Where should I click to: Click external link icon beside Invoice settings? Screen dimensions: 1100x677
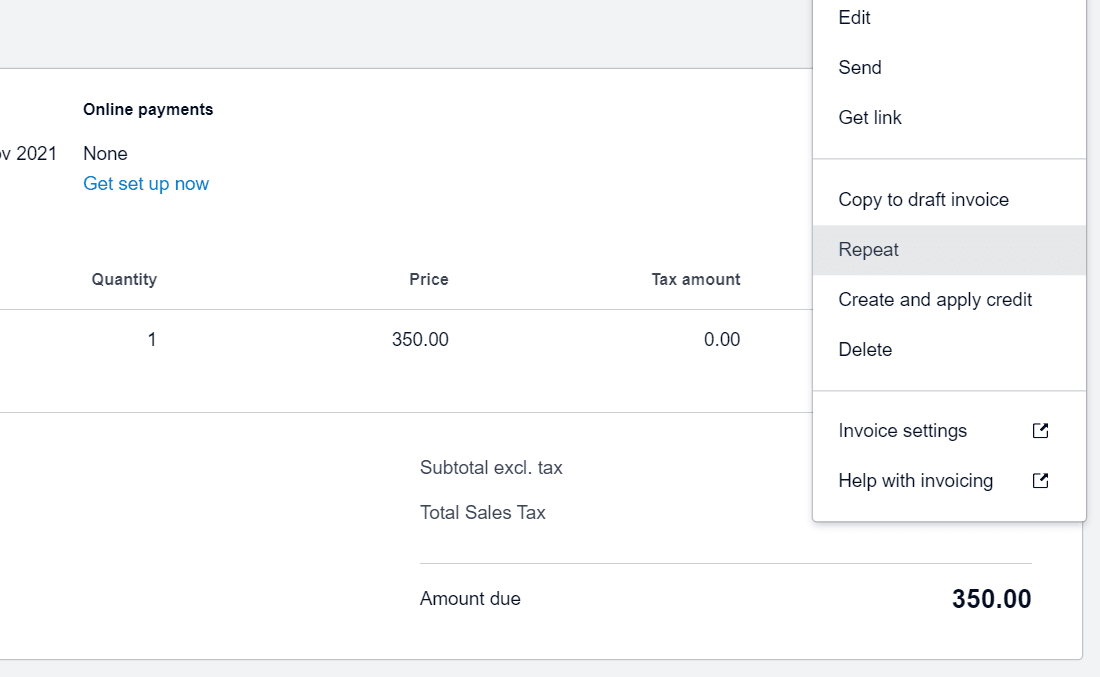[1040, 431]
